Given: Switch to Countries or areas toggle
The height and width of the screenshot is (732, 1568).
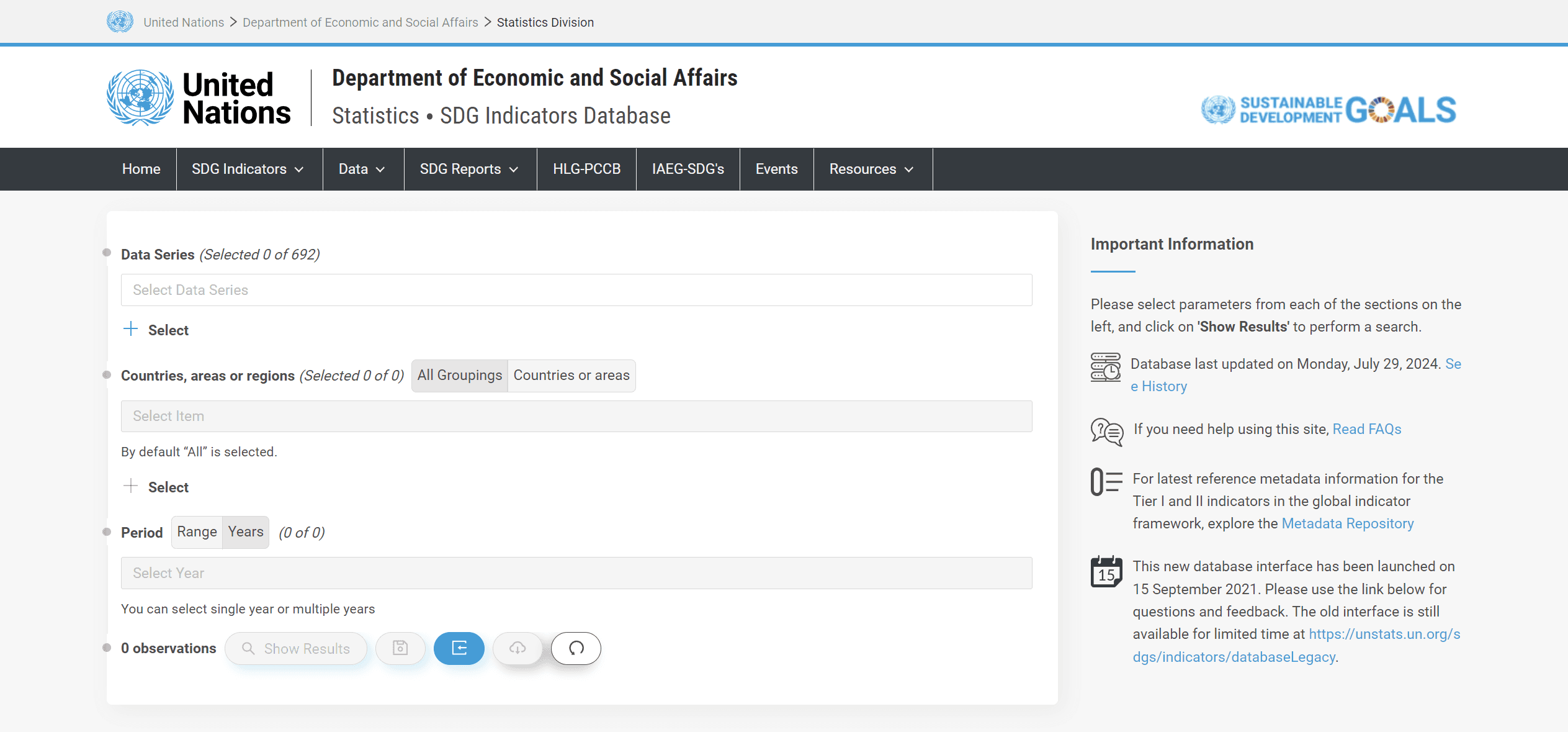Looking at the screenshot, I should point(571,376).
